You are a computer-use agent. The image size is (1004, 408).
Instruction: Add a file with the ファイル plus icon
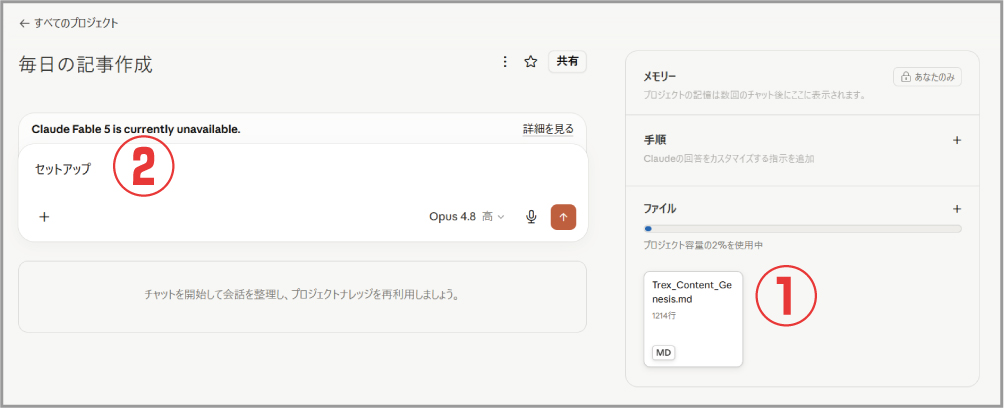click(x=957, y=208)
